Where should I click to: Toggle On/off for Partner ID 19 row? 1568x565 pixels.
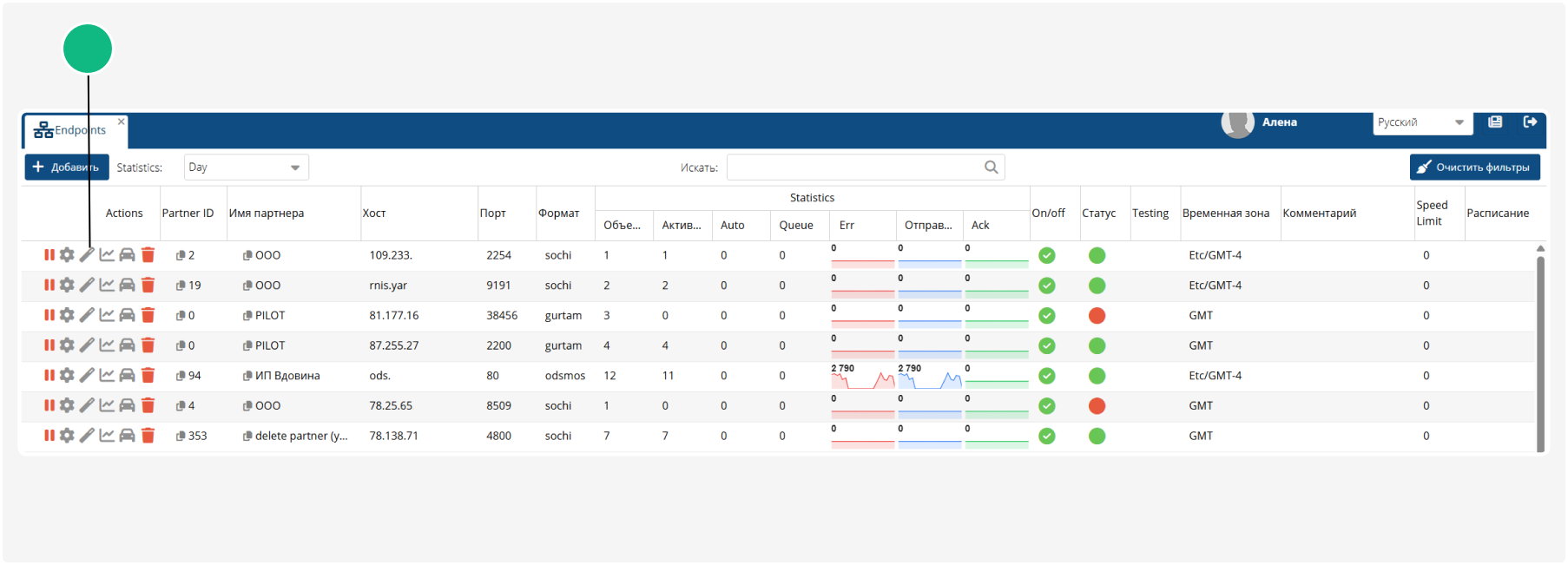click(1047, 286)
